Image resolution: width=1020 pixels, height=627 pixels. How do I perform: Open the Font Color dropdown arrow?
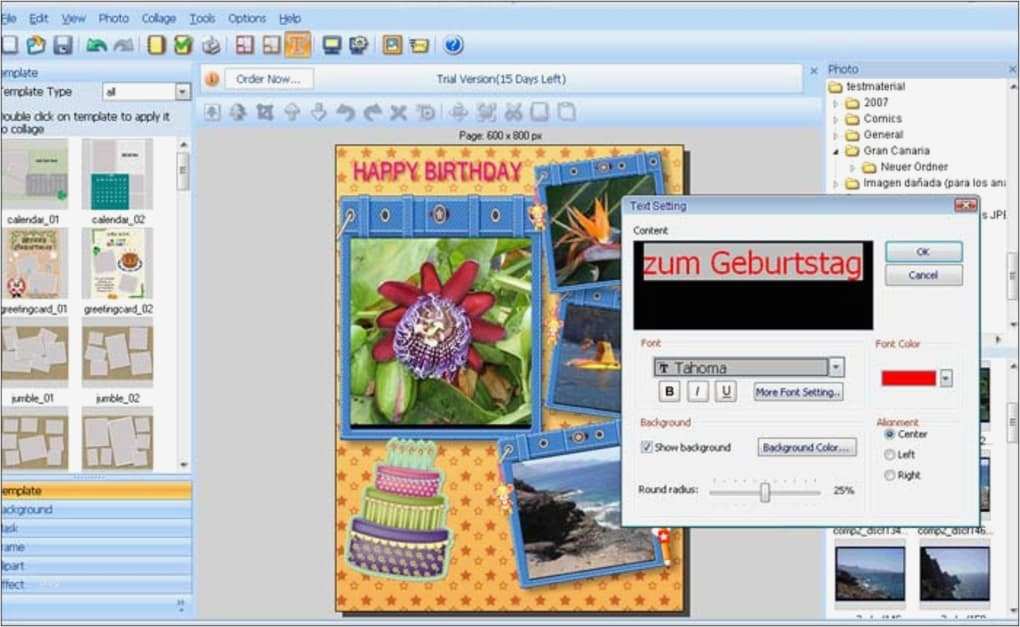click(946, 378)
